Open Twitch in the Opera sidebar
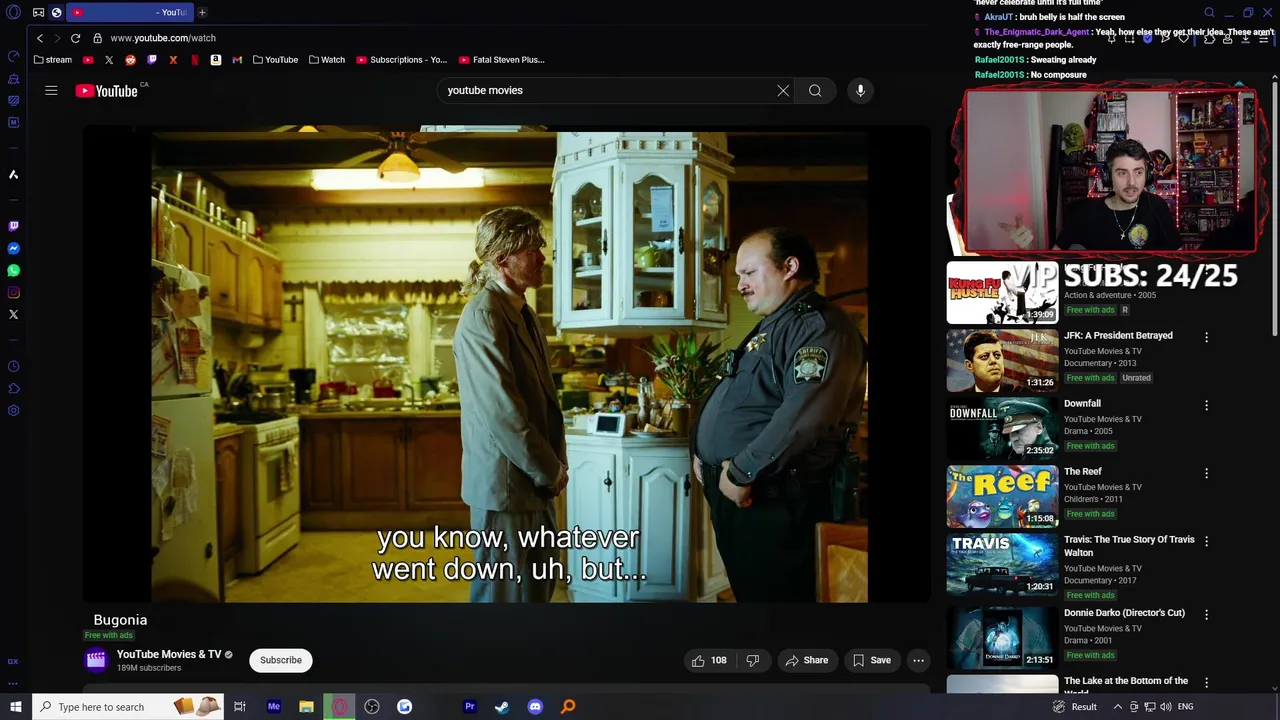The width and height of the screenshot is (1280, 720). pyautogui.click(x=13, y=227)
